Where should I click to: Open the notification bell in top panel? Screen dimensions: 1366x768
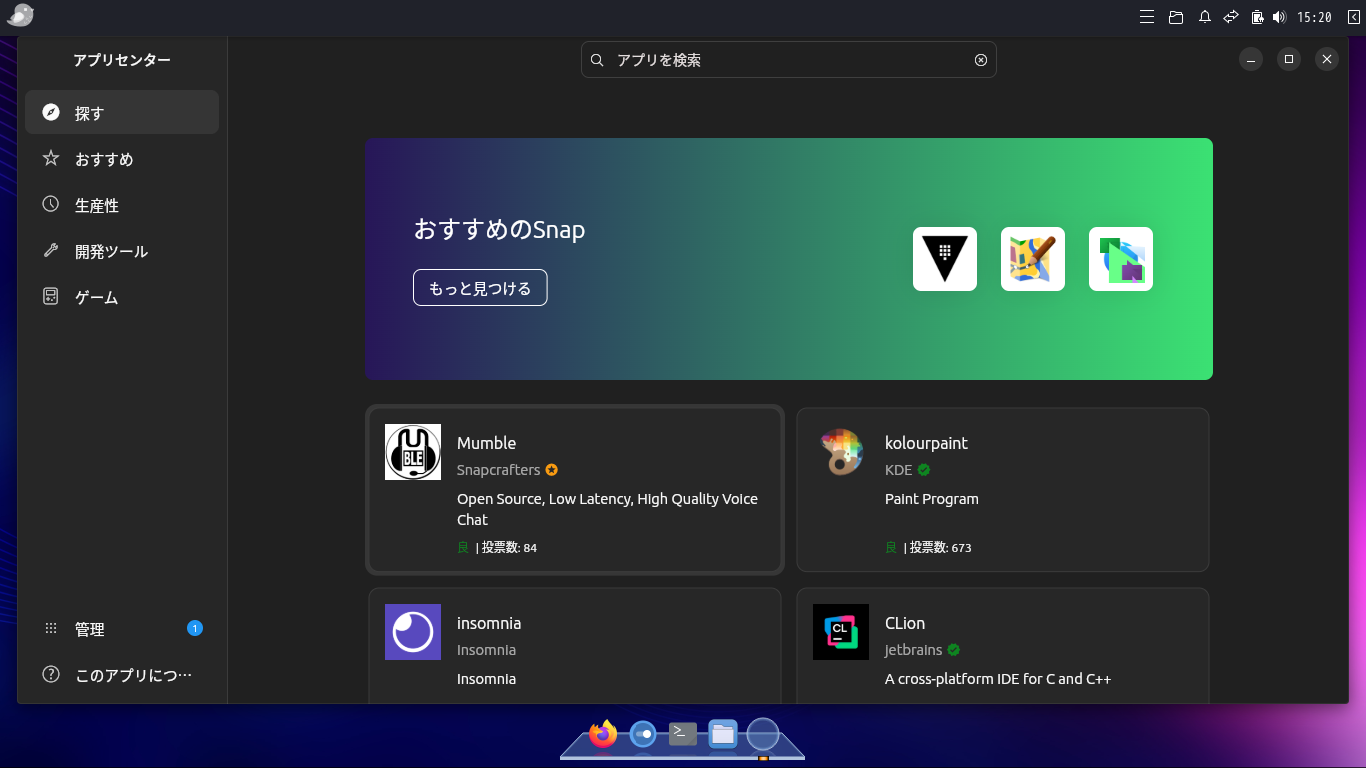[x=1205, y=17]
